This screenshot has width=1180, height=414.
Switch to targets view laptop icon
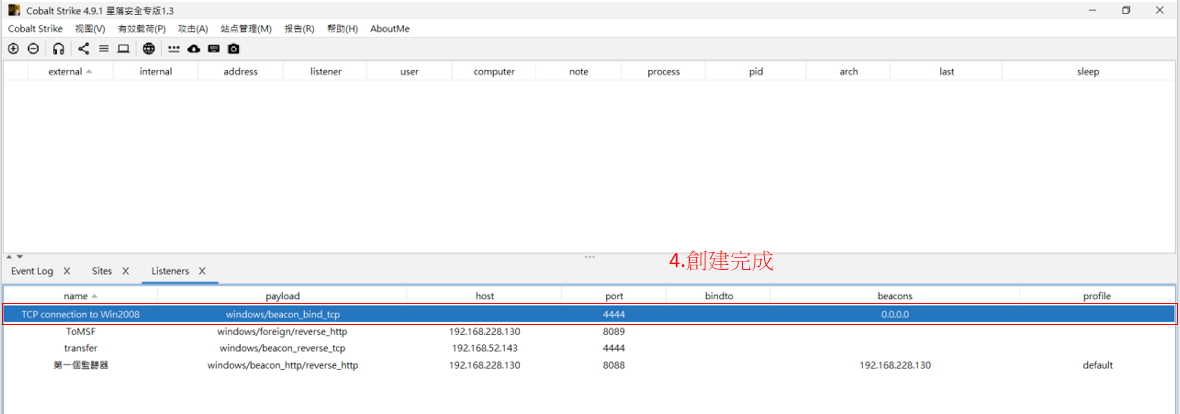point(123,49)
